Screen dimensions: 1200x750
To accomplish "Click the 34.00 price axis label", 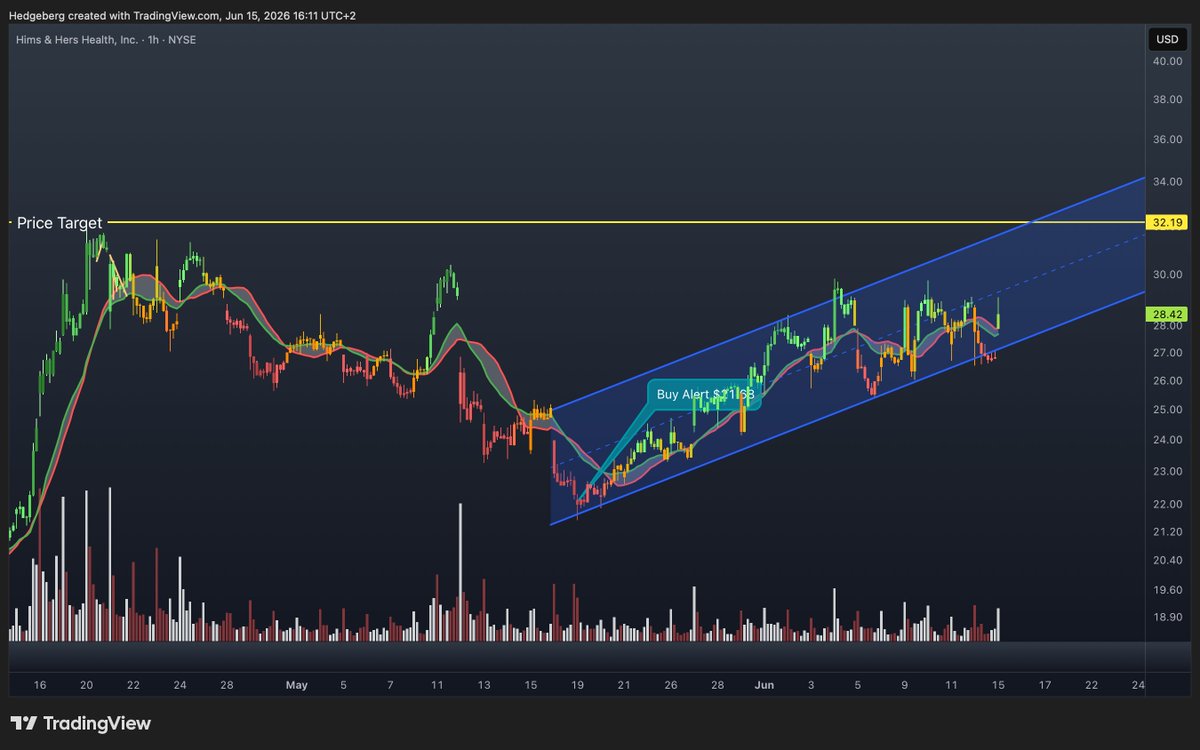I will click(x=1167, y=181).
